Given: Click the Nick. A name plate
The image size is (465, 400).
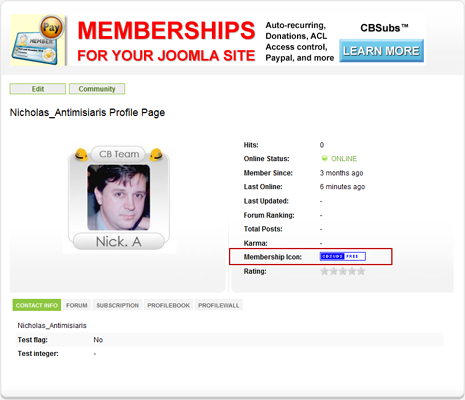Looking at the screenshot, I should click(119, 242).
